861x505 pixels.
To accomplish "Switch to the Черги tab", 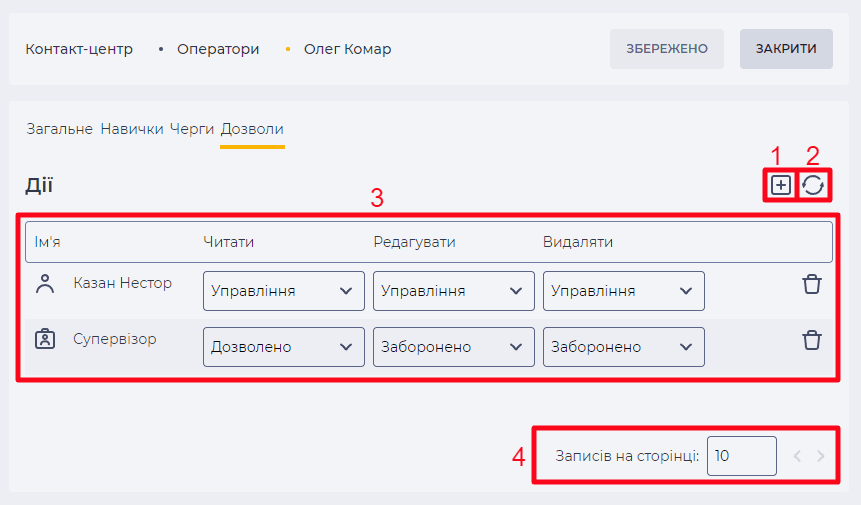I will [x=192, y=129].
